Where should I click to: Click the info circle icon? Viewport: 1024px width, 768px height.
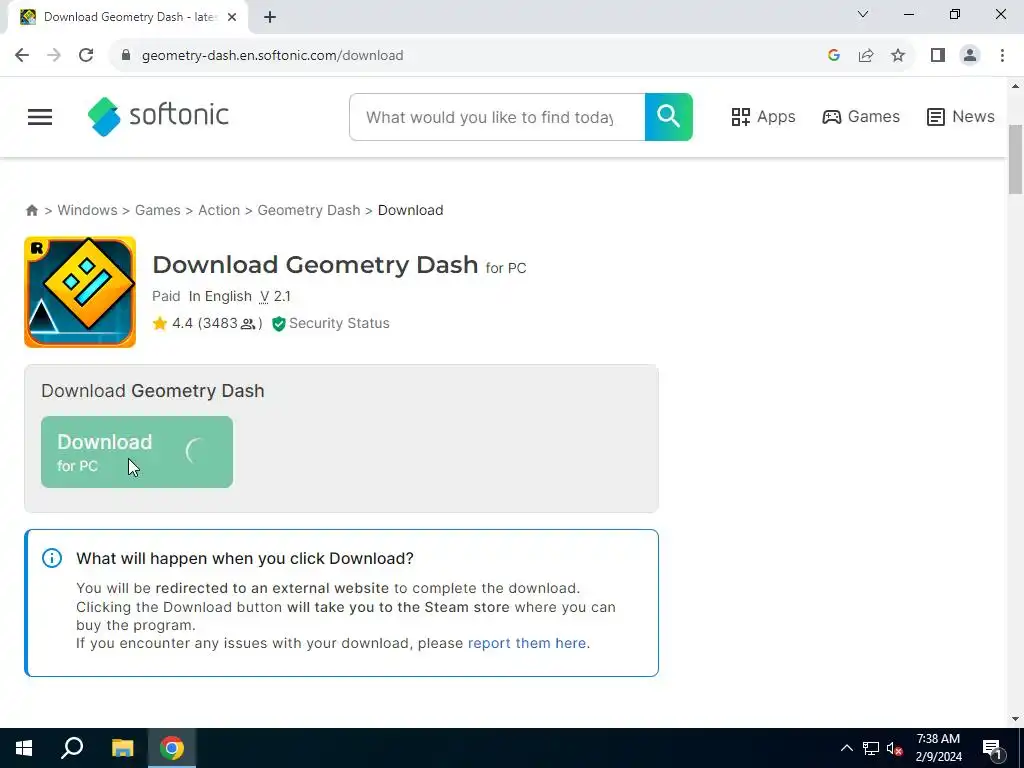pyautogui.click(x=52, y=558)
